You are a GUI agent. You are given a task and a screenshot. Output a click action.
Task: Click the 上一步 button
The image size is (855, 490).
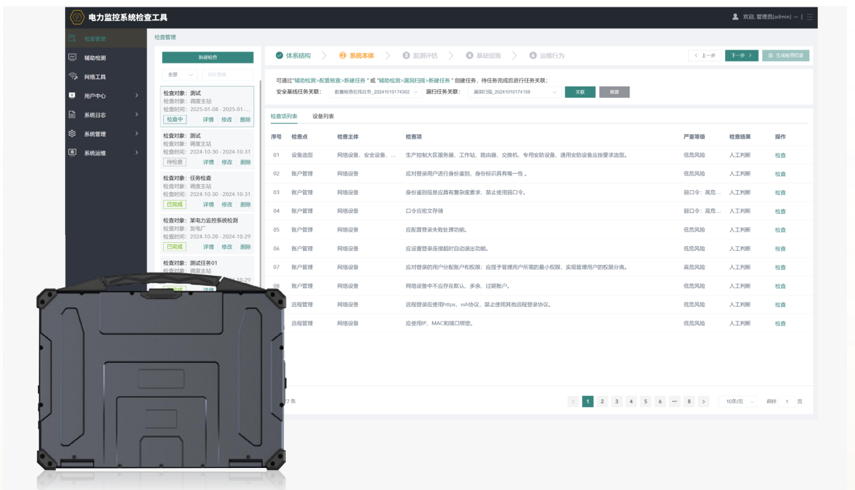(705, 56)
